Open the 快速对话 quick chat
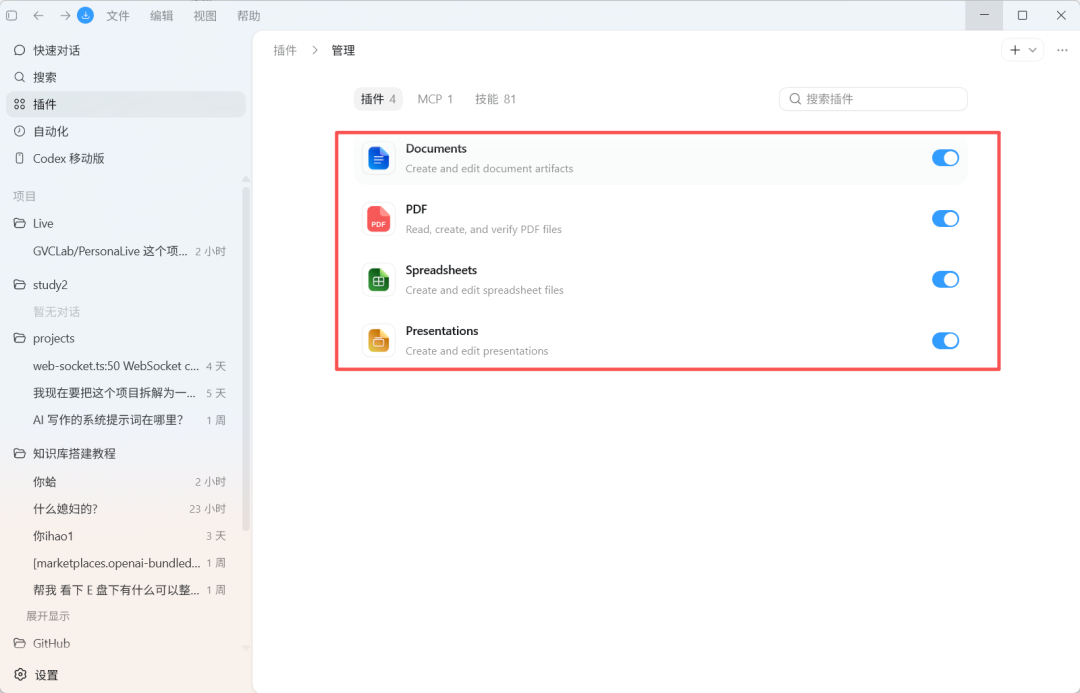 [x=126, y=50]
